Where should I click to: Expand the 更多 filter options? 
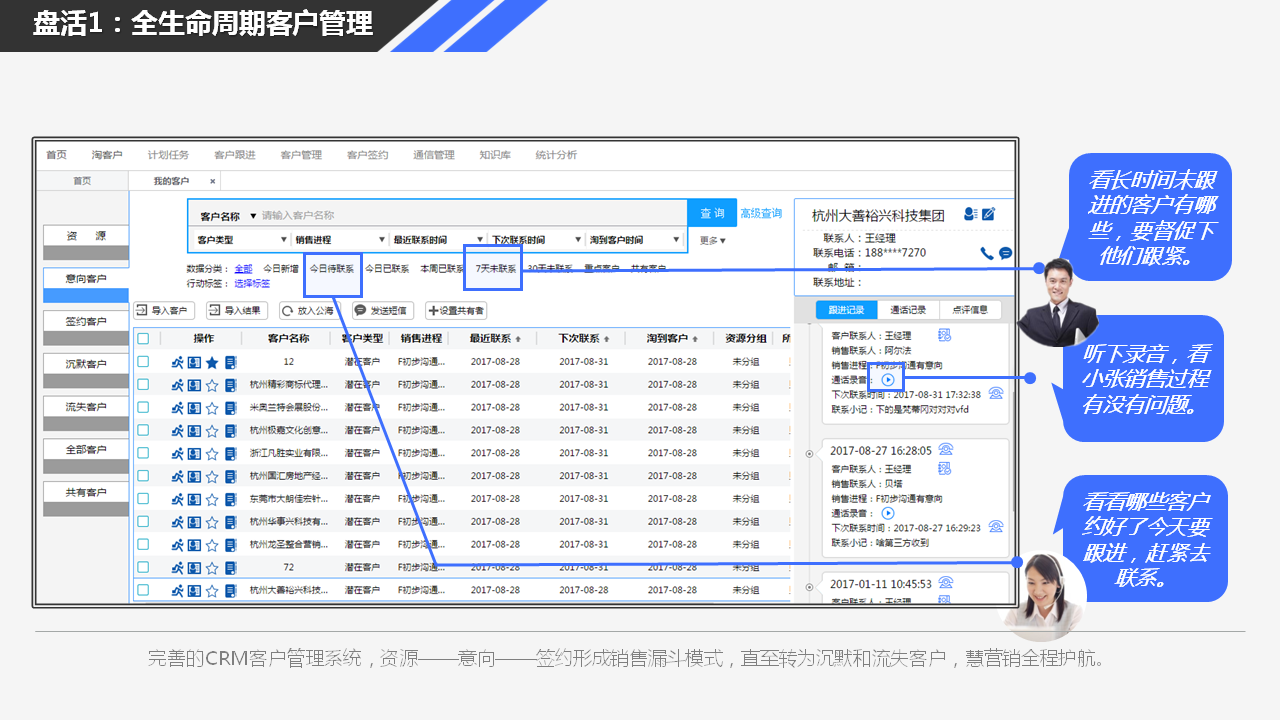point(712,240)
